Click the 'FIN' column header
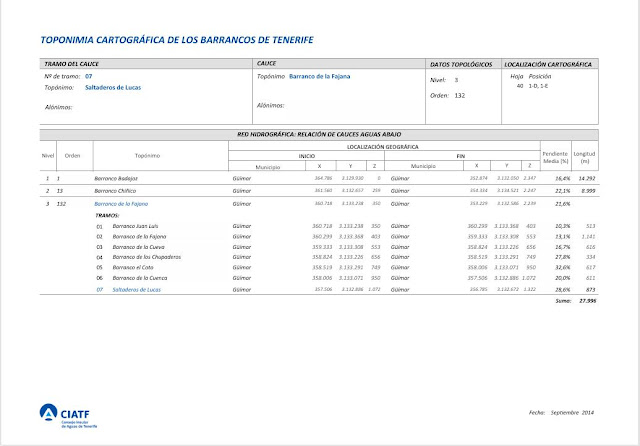The width and height of the screenshot is (640, 446). click(x=461, y=156)
